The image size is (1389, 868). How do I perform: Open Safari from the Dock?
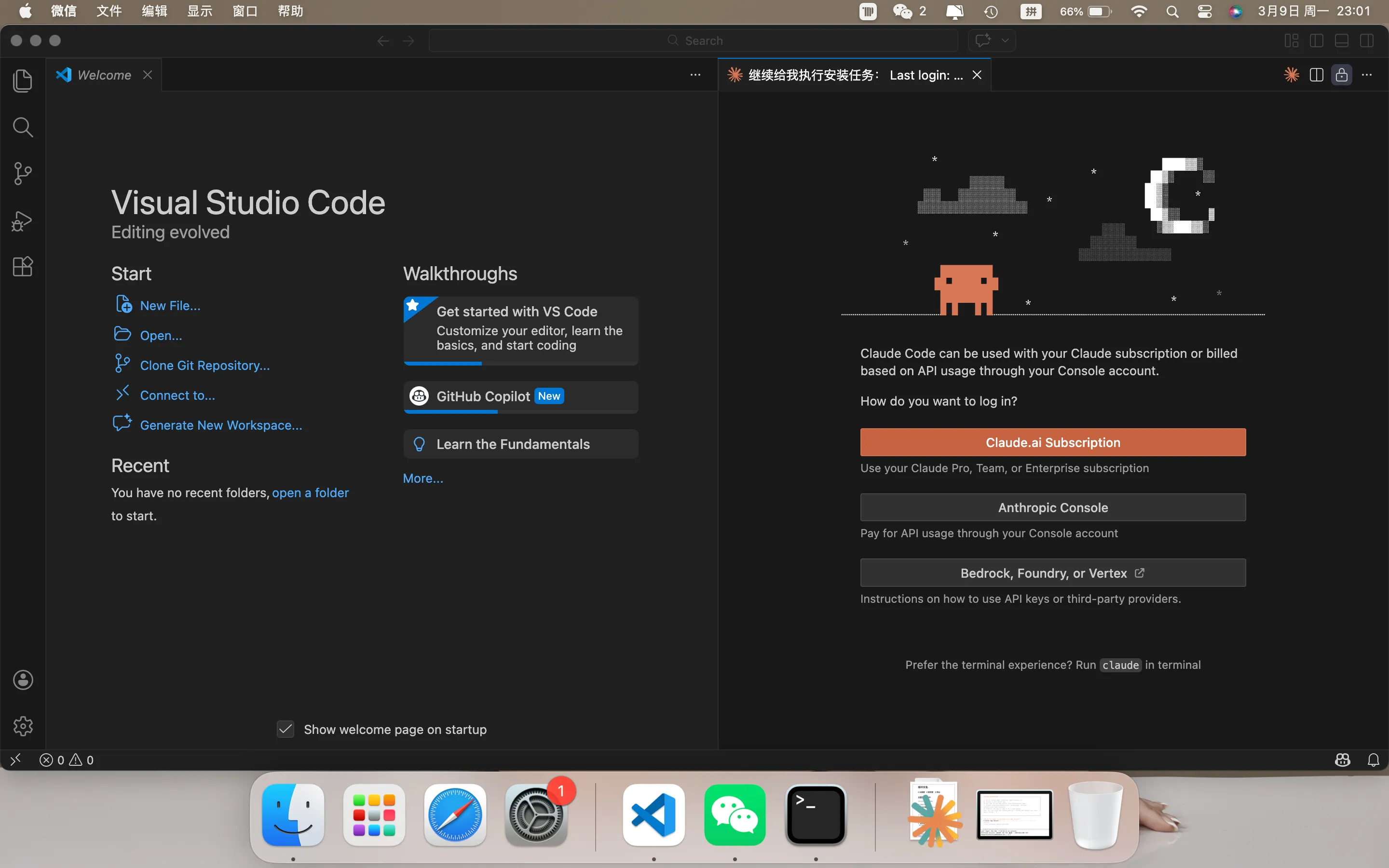(x=455, y=814)
